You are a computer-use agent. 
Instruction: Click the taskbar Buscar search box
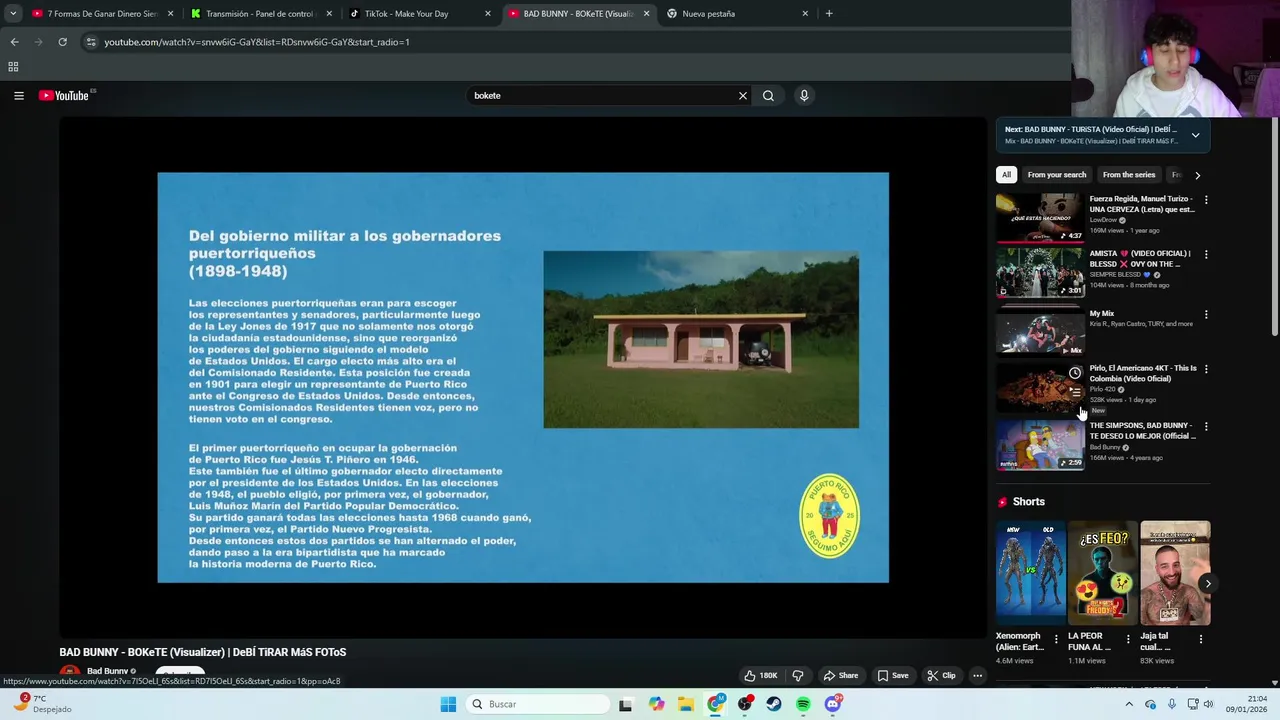point(538,704)
